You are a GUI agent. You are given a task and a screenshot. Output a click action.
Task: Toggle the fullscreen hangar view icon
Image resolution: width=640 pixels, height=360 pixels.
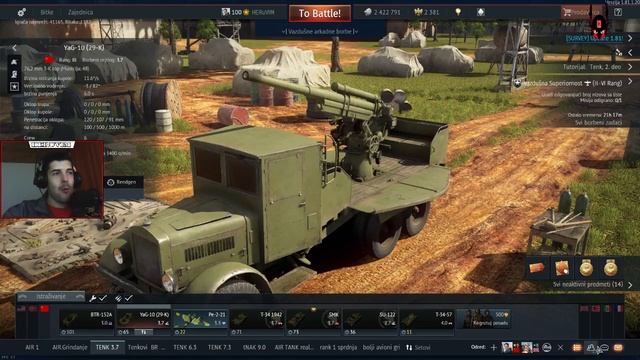(619, 52)
